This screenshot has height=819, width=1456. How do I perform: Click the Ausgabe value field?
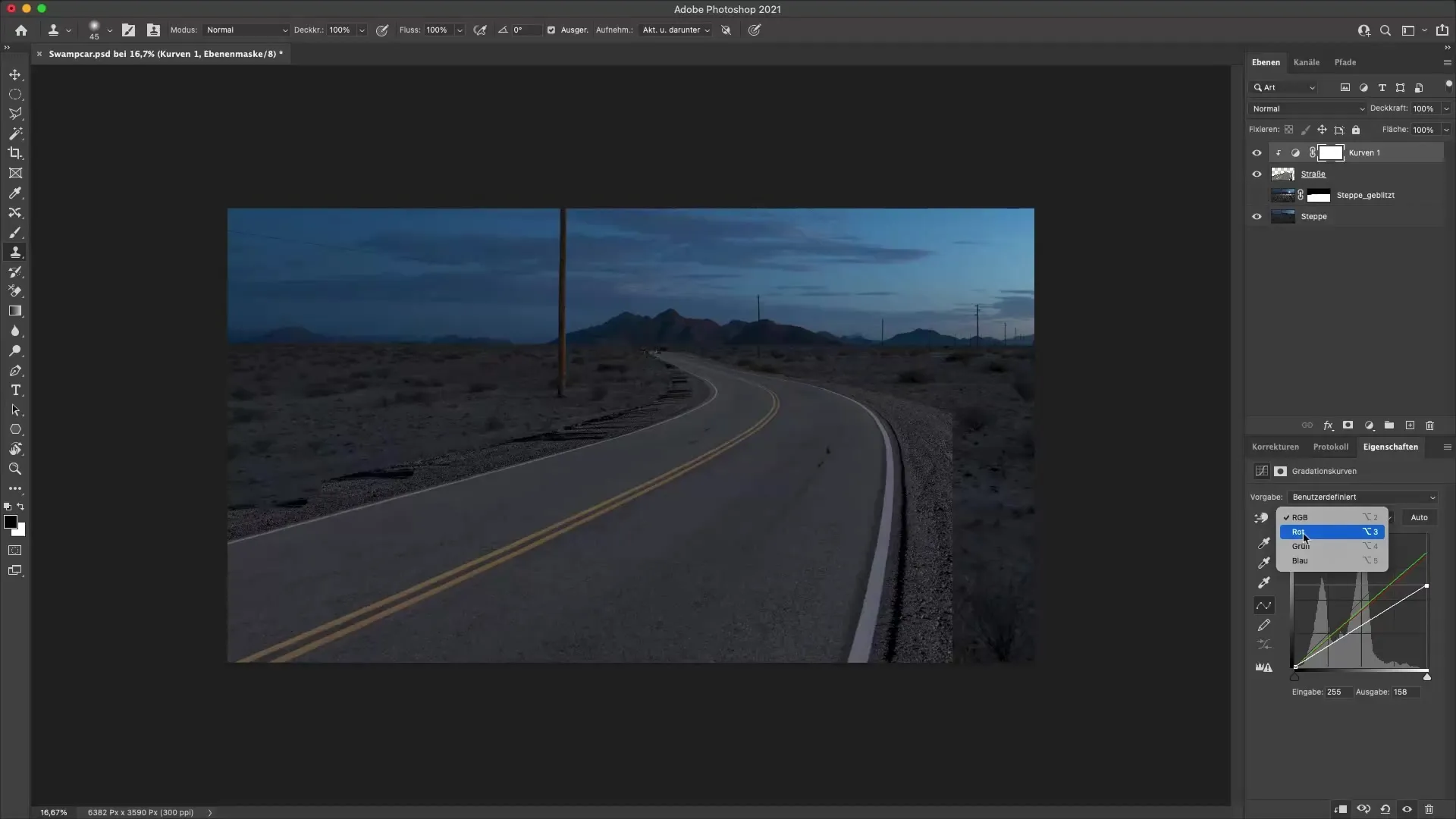coord(1405,692)
